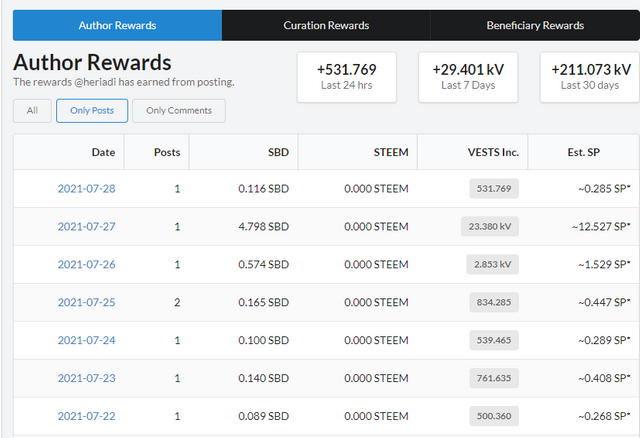Click the Author Rewards page heading
640x438 pixels.
tap(92, 62)
